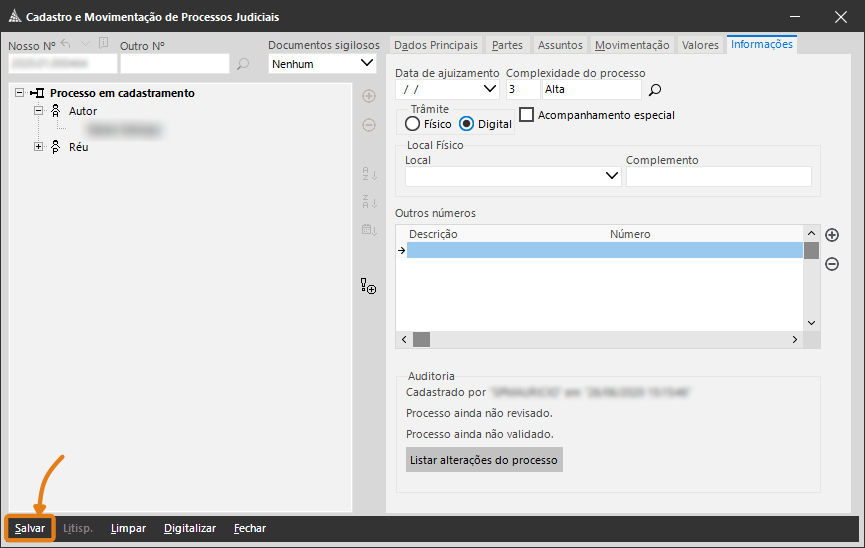Click the remove icon beside Outros números

pos(831,264)
